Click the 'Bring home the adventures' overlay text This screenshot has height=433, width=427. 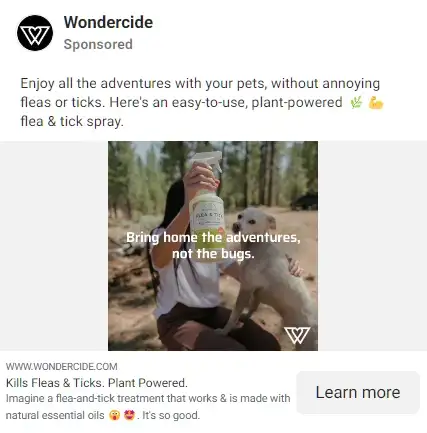coord(213,238)
